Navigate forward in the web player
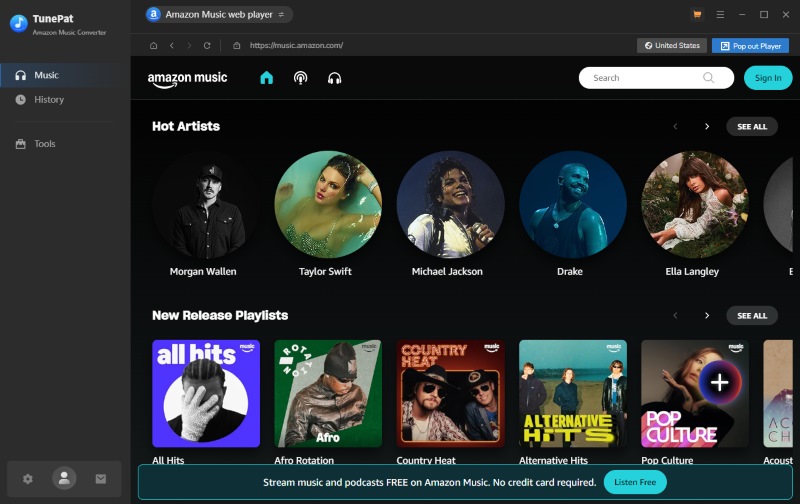The height and width of the screenshot is (504, 800). (189, 45)
